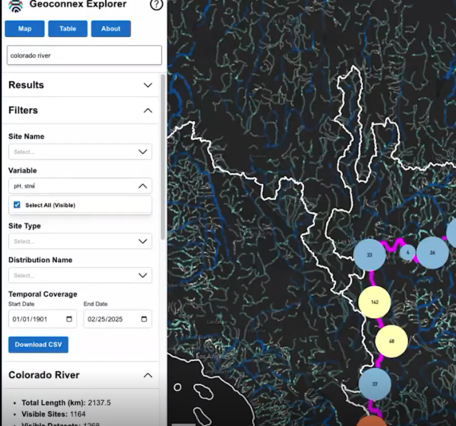The height and width of the screenshot is (426, 456).
Task: Click the small cluster marker labeled 4
Action: 407,252
